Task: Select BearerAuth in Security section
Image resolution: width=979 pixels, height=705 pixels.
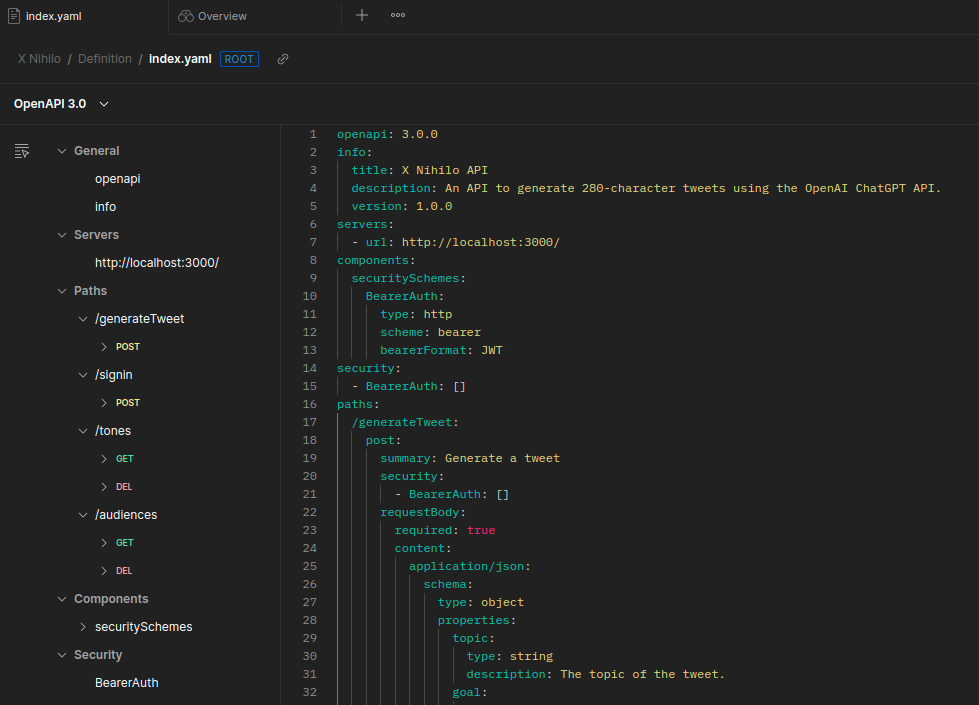Action: pyautogui.click(x=126, y=683)
